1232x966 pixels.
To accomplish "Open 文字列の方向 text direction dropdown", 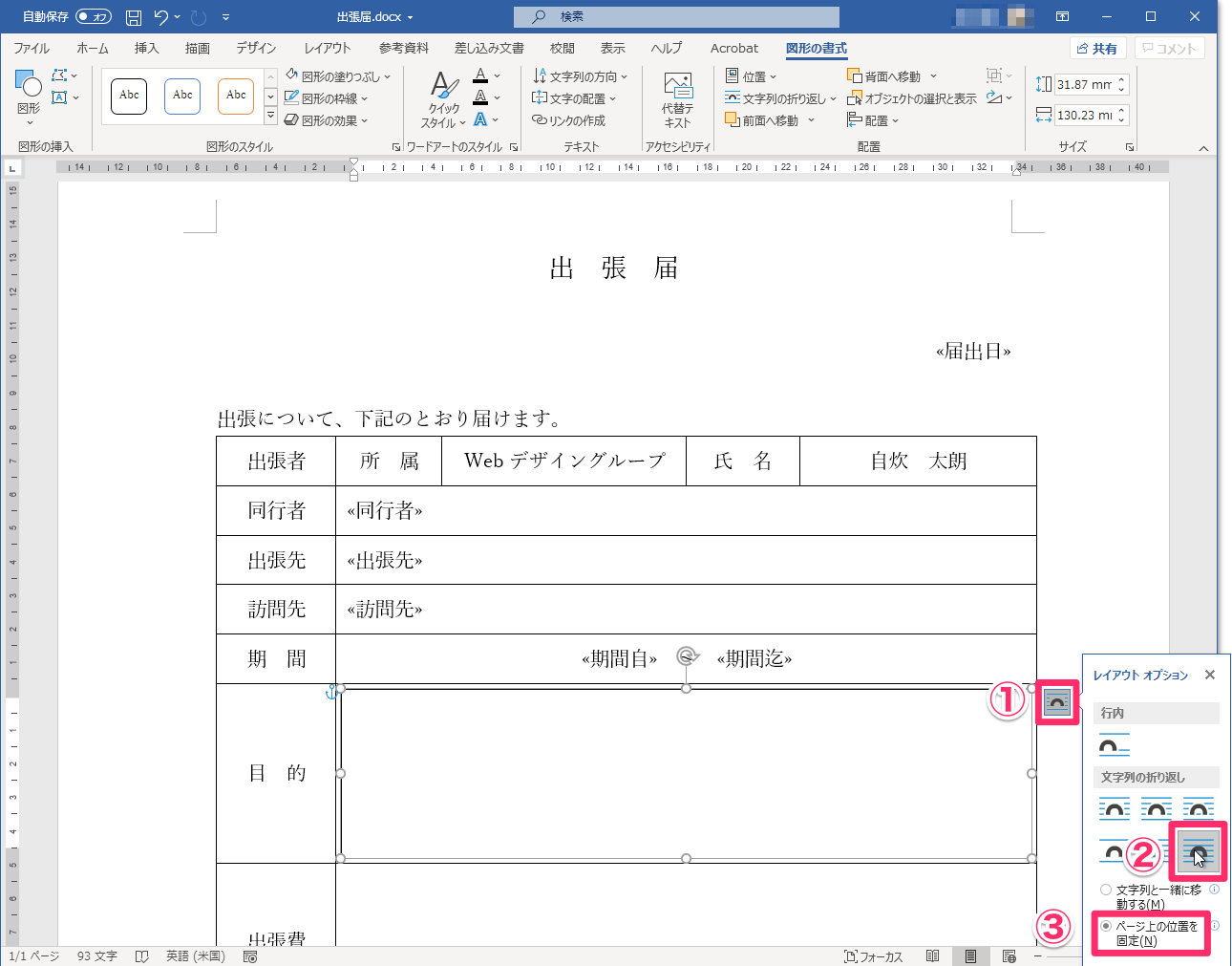I will [580, 76].
